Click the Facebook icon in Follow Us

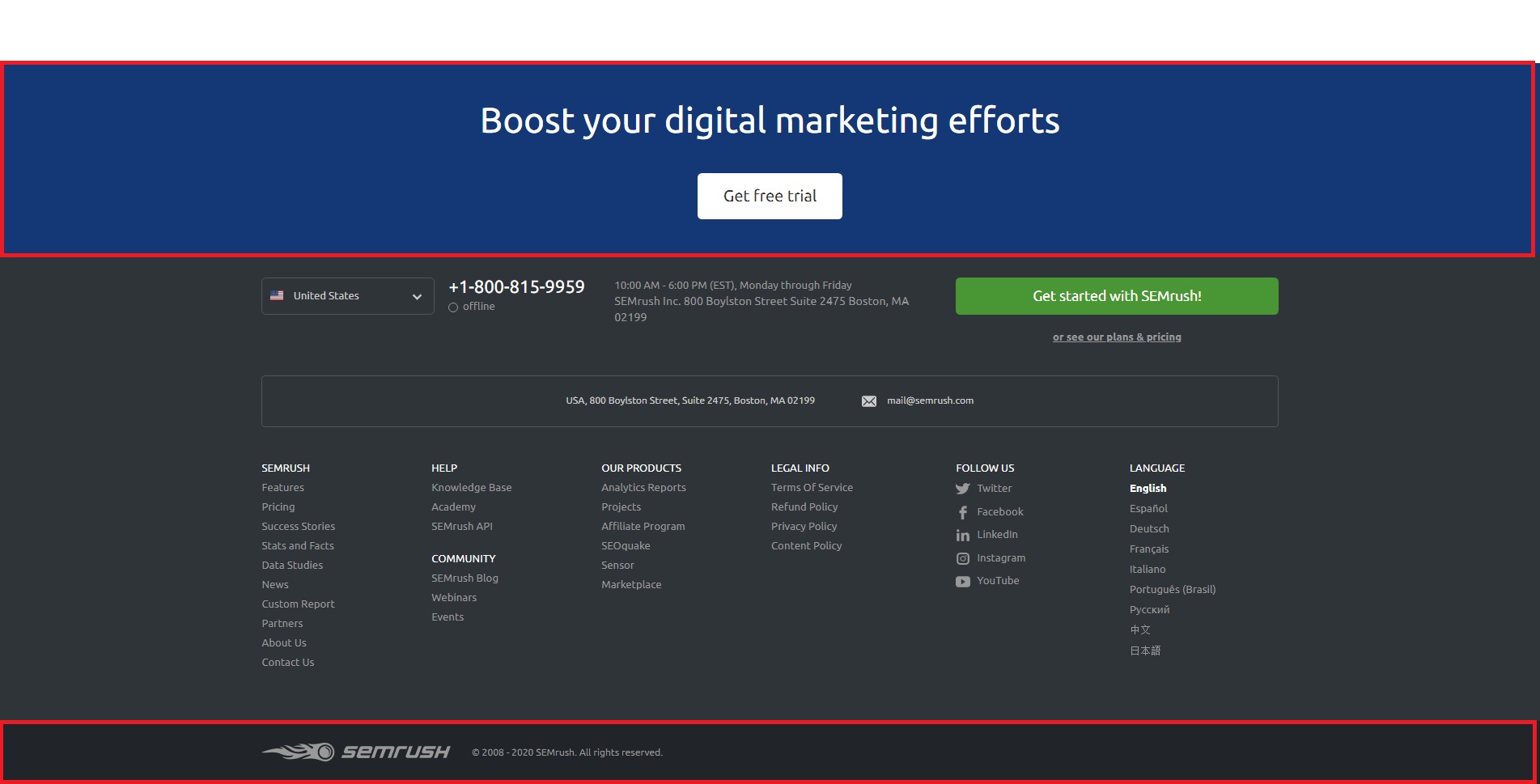(962, 512)
